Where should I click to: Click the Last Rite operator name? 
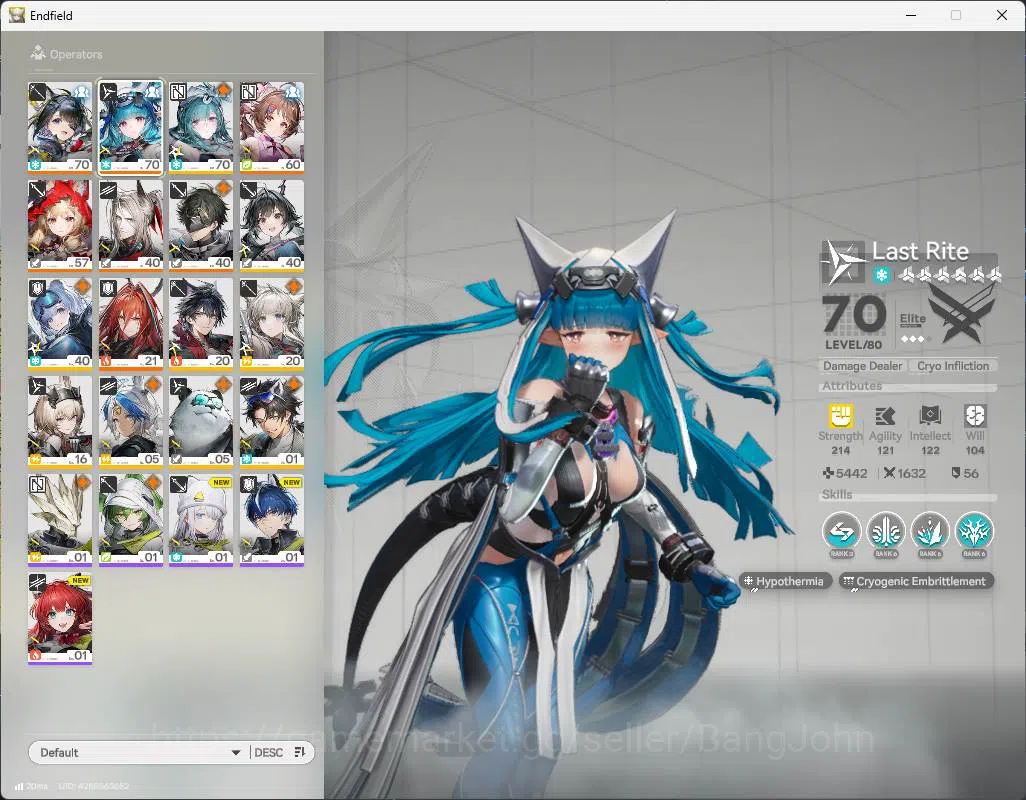(x=920, y=251)
